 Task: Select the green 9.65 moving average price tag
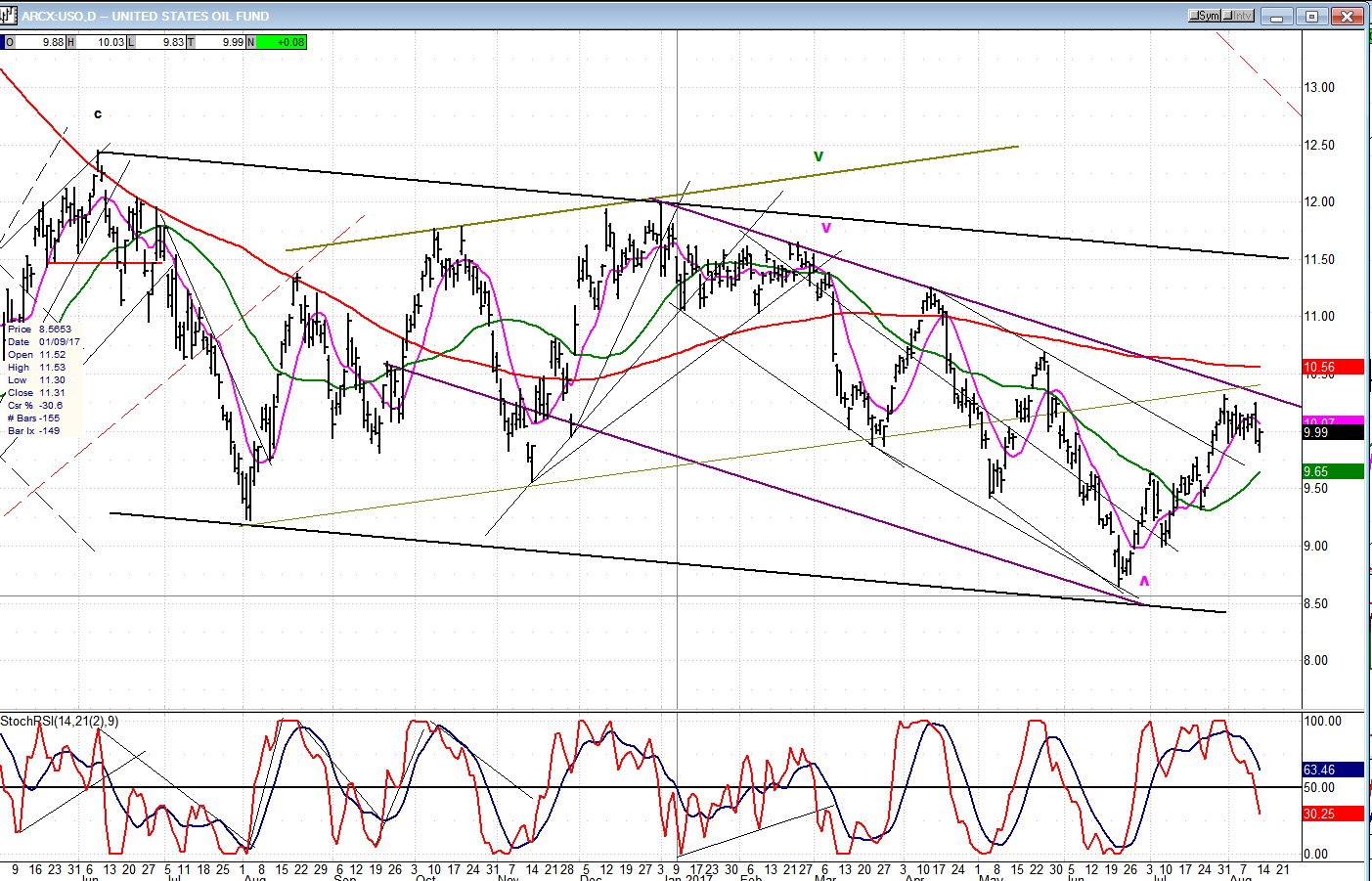(x=1332, y=471)
